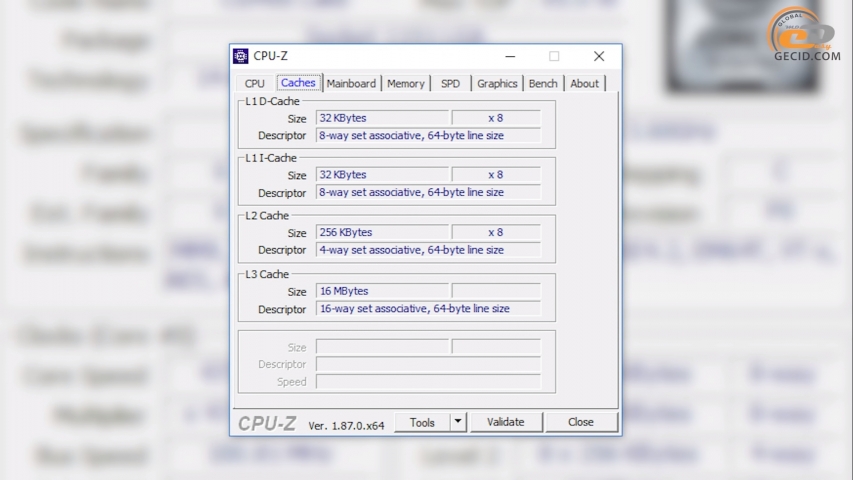Screen dimensions: 853x480
Task: Maximize the CPU-Z window
Action: tap(554, 56)
